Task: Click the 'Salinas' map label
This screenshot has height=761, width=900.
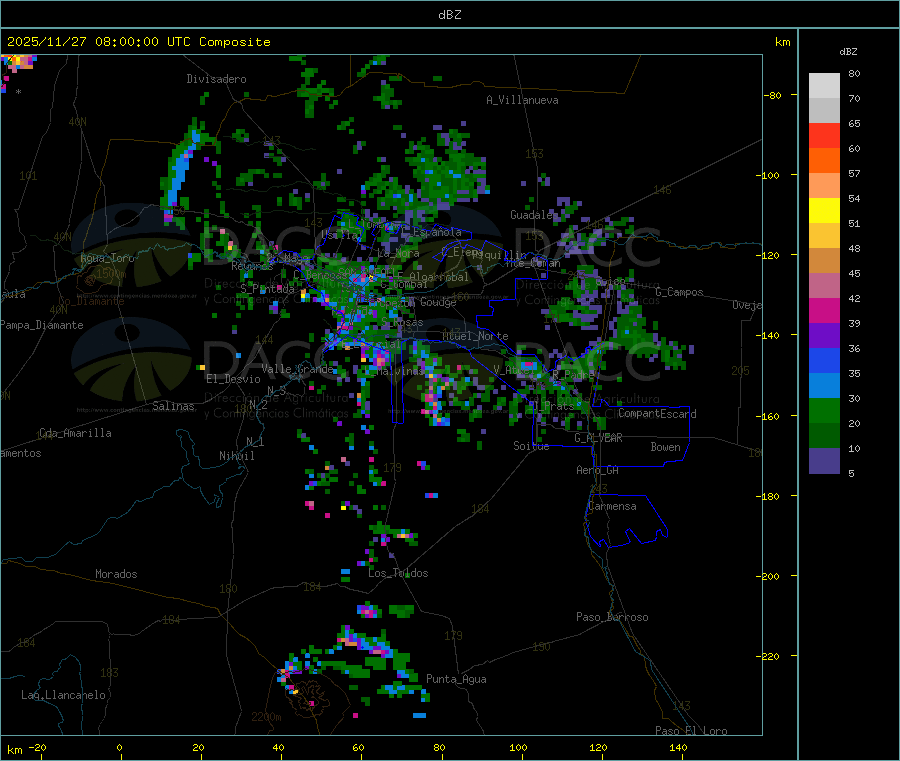Action: pos(173,406)
